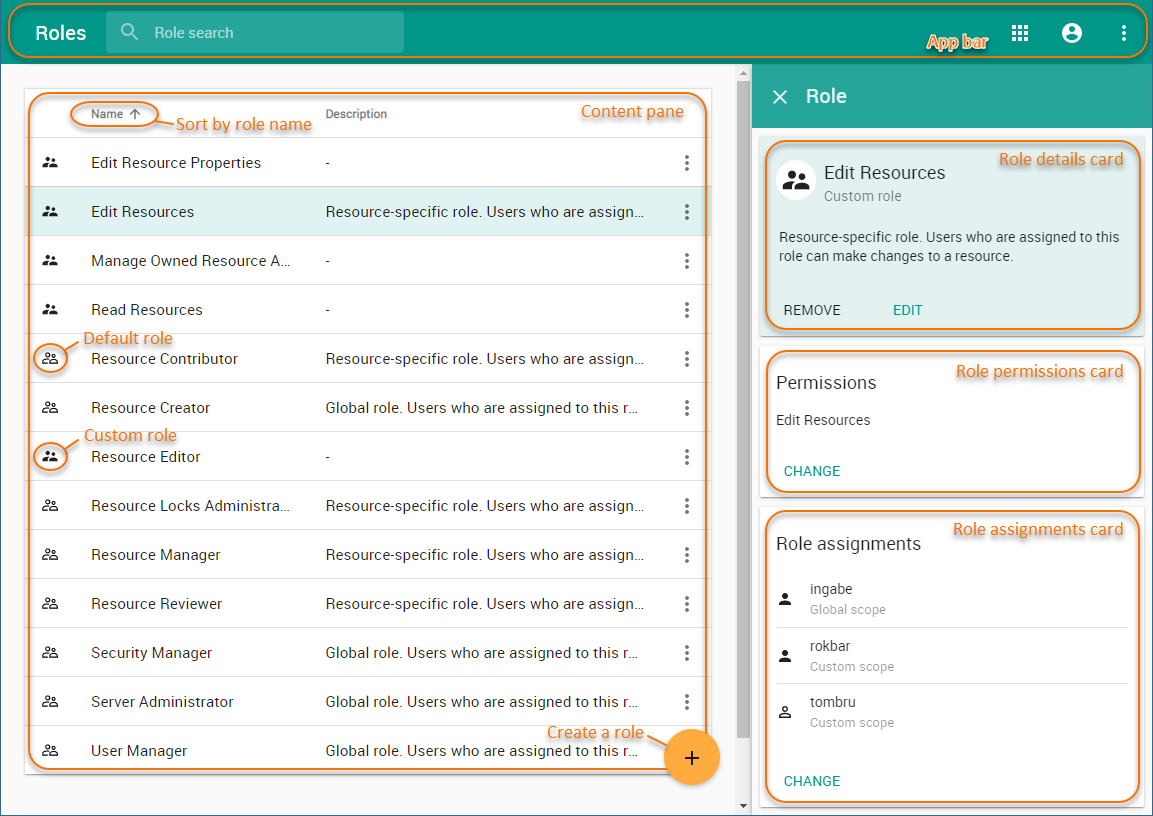Open the apps grid icon in app bar
Image resolution: width=1153 pixels, height=816 pixels.
tap(1019, 33)
